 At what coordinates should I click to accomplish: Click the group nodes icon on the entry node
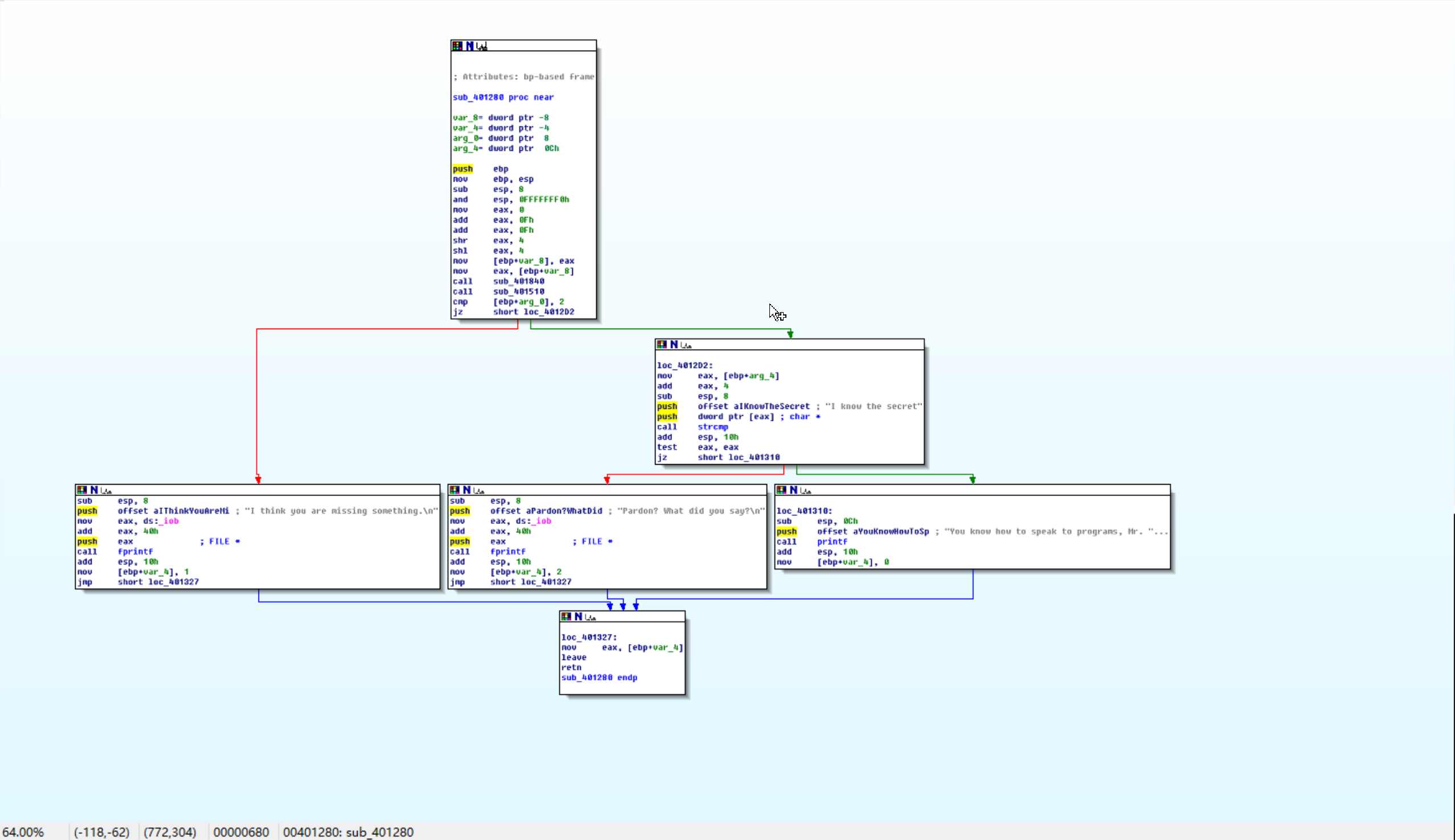pyautogui.click(x=482, y=46)
